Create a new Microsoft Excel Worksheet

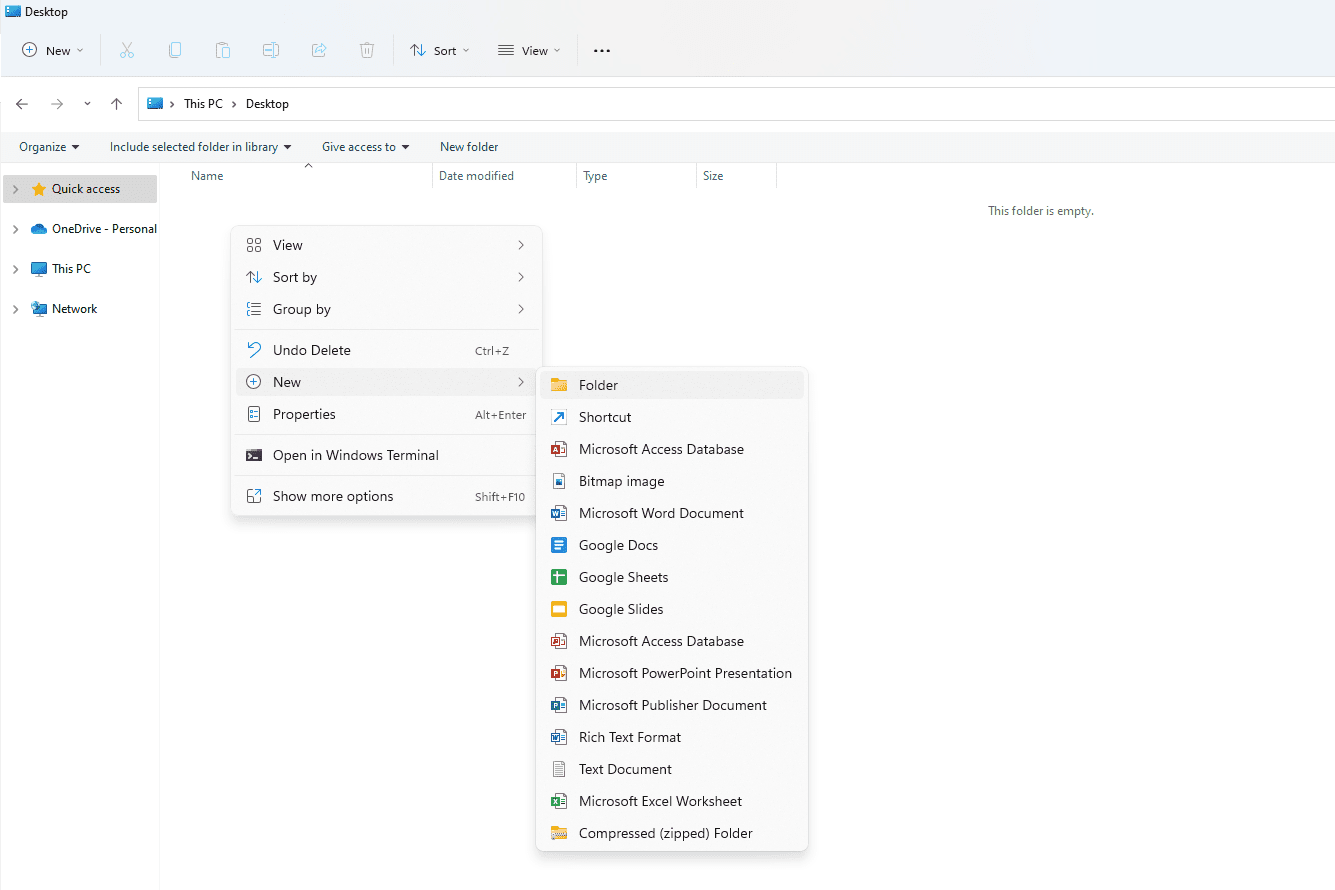pyautogui.click(x=672, y=801)
